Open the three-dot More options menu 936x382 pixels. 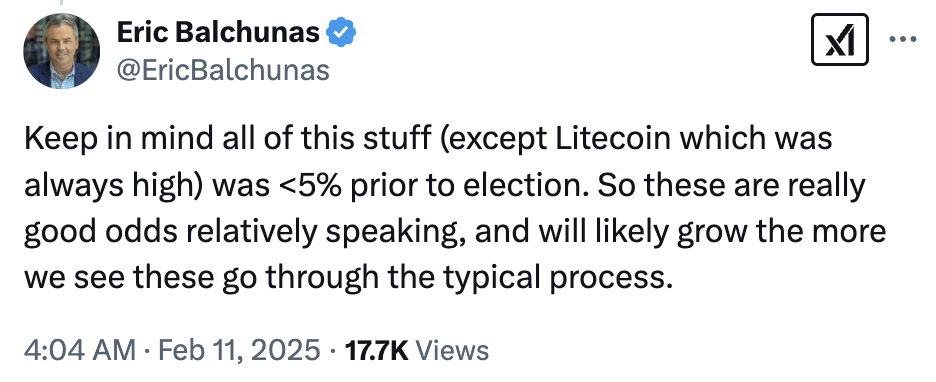[x=902, y=39]
